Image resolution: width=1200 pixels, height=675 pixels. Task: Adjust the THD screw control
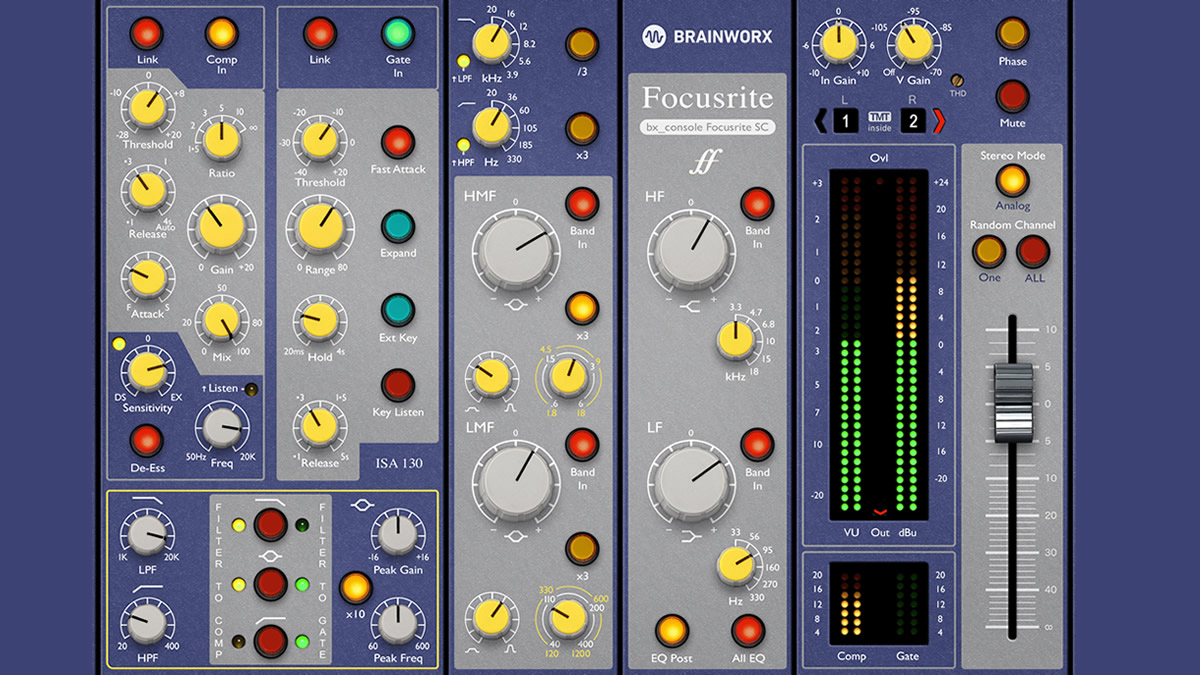coord(957,81)
